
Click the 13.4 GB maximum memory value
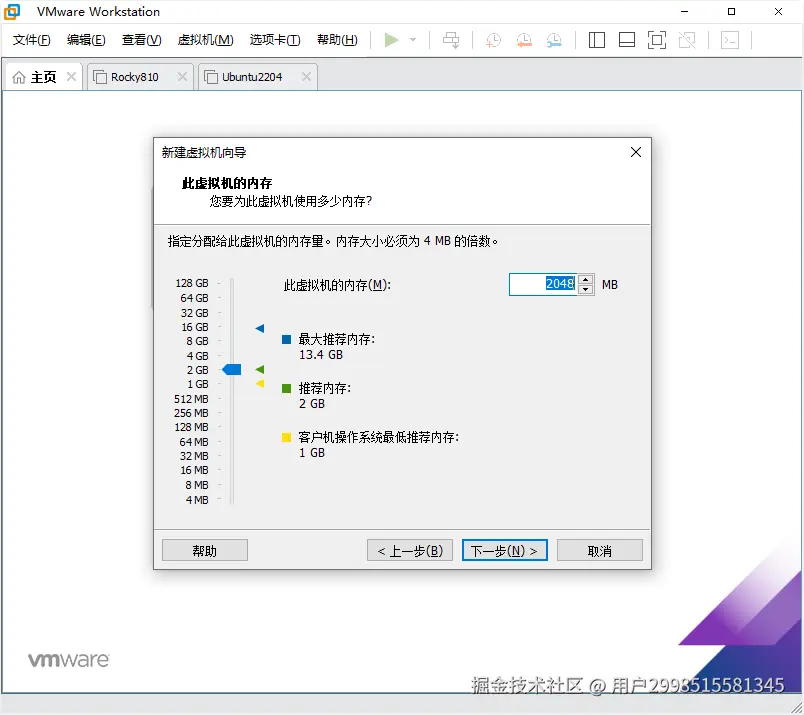tap(321, 355)
